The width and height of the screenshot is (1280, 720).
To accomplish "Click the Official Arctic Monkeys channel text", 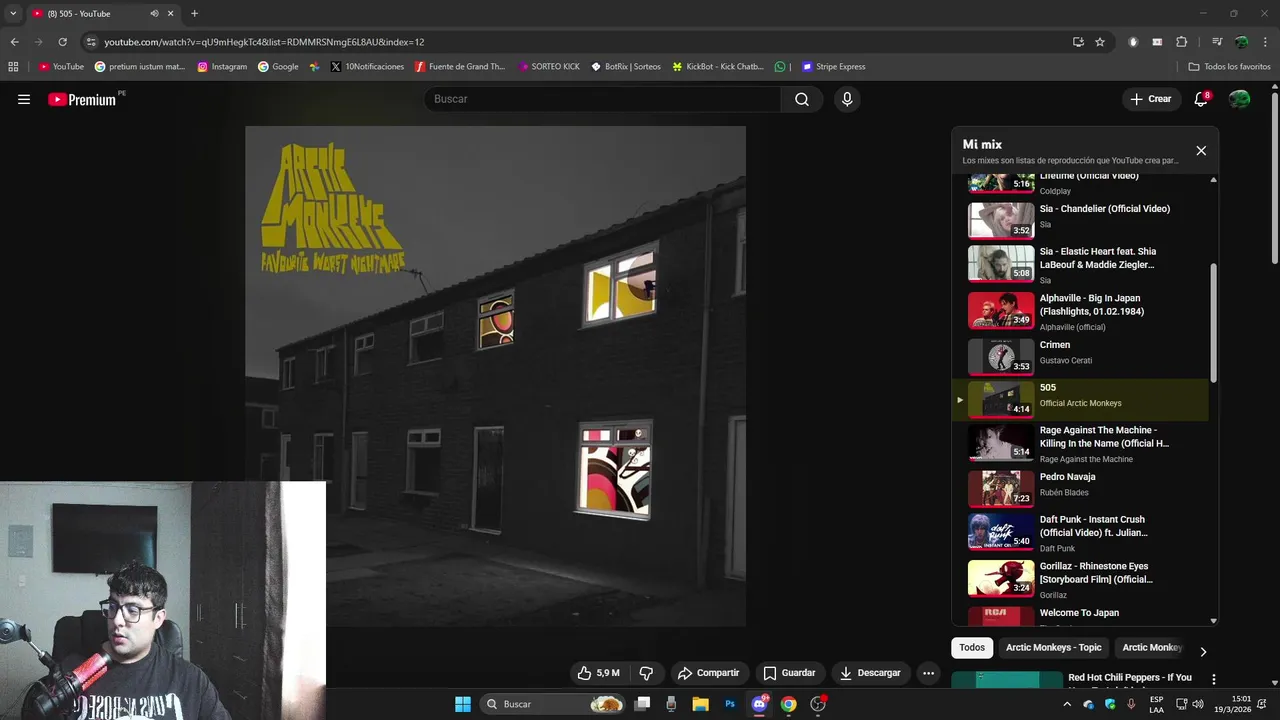I will click(1080, 403).
